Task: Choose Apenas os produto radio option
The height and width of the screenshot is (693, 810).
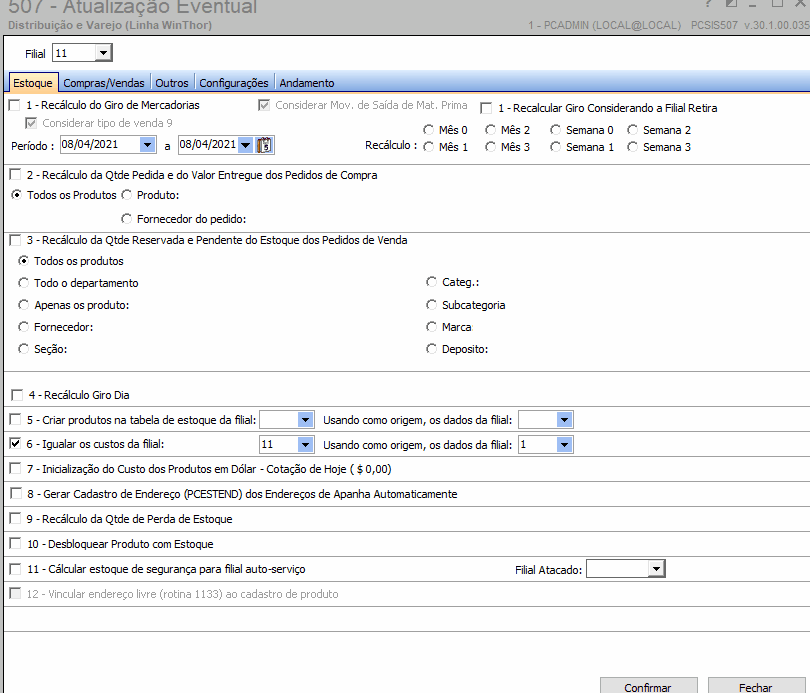Action: (23, 305)
